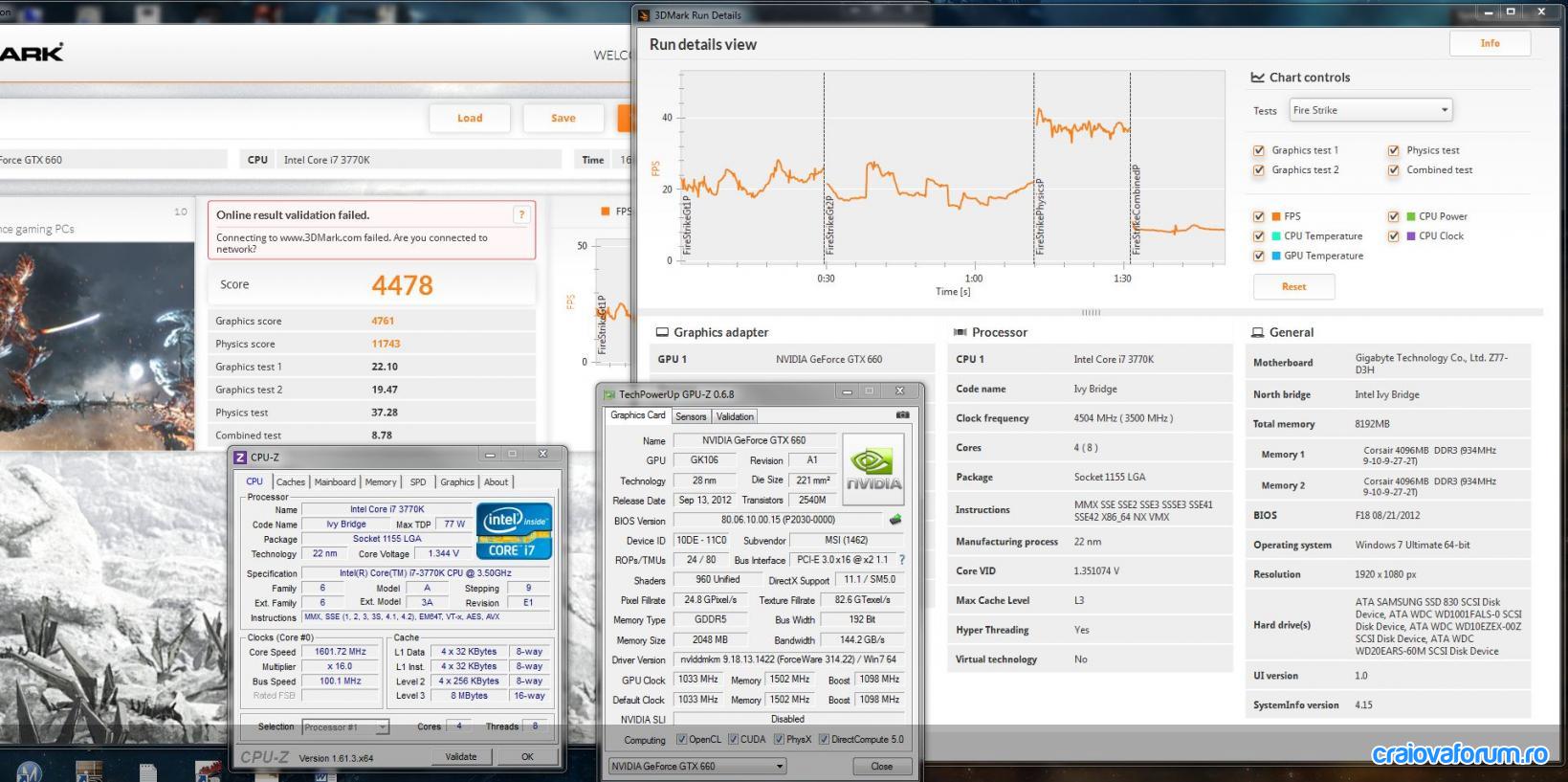
Task: Toggle the CUDA checkbox in GPU-Z
Action: click(733, 739)
